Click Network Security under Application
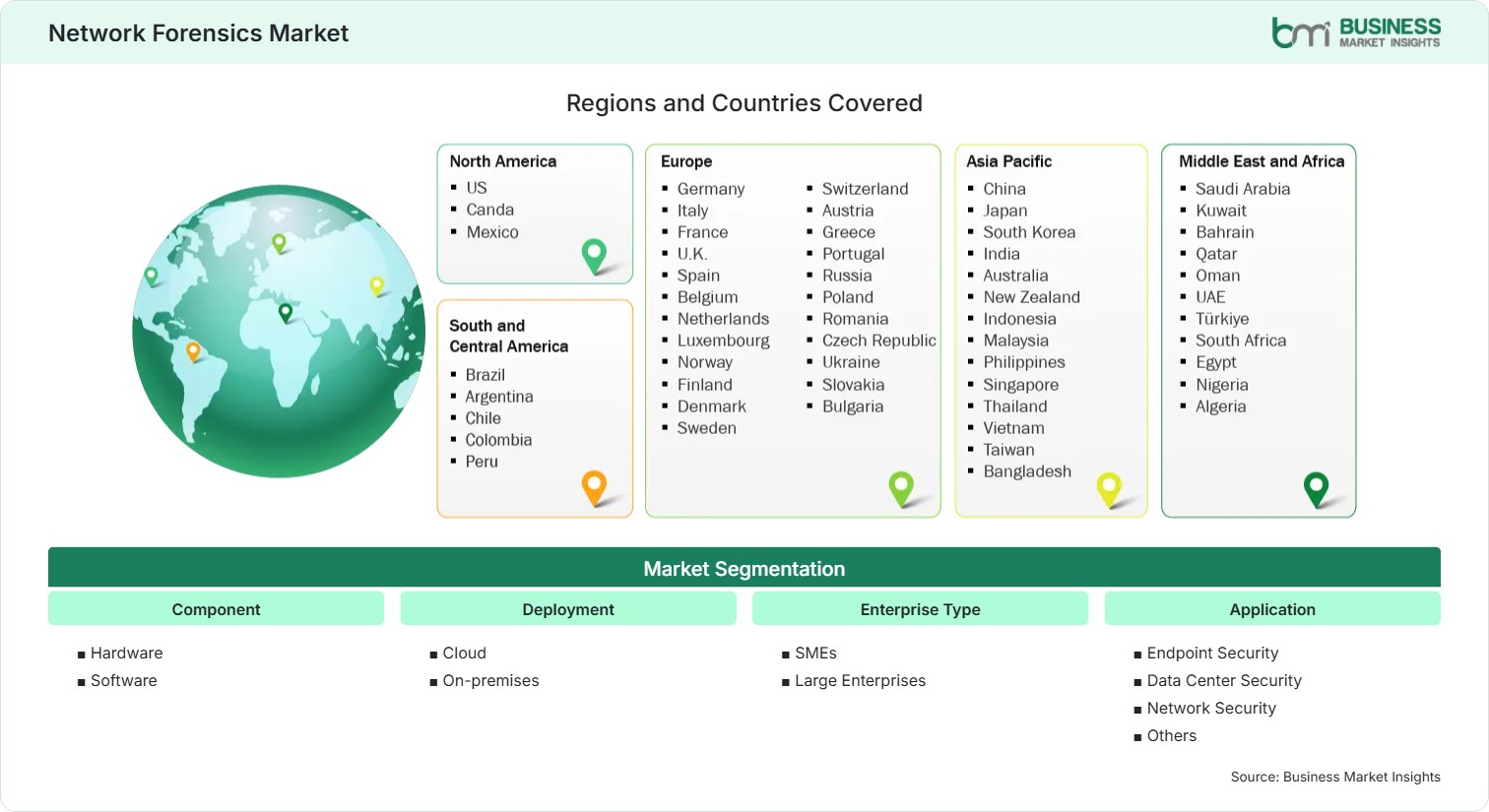Screen dimensions: 1489x812 pyautogui.click(x=1211, y=708)
